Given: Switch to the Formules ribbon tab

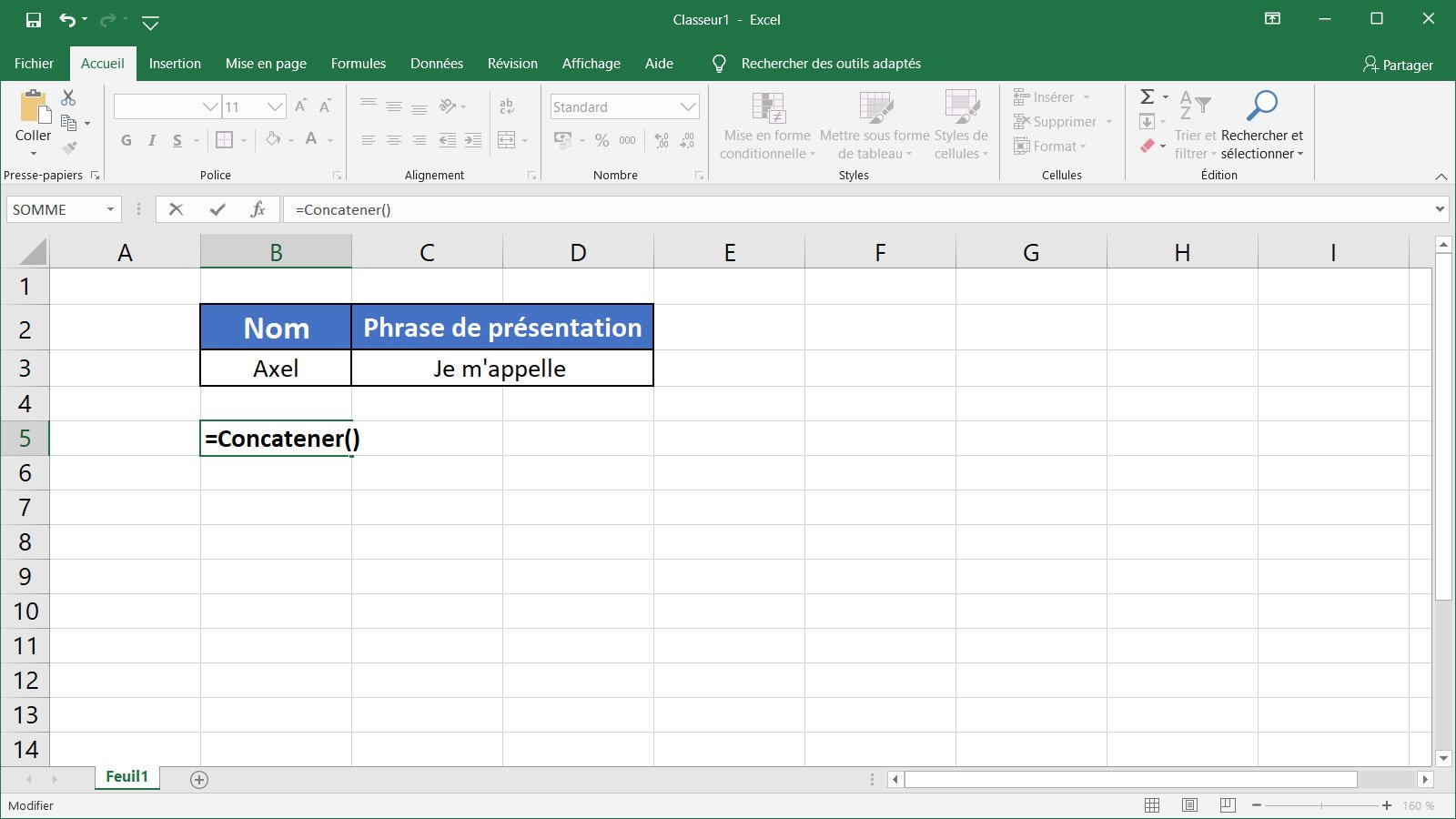Looking at the screenshot, I should 358,63.
